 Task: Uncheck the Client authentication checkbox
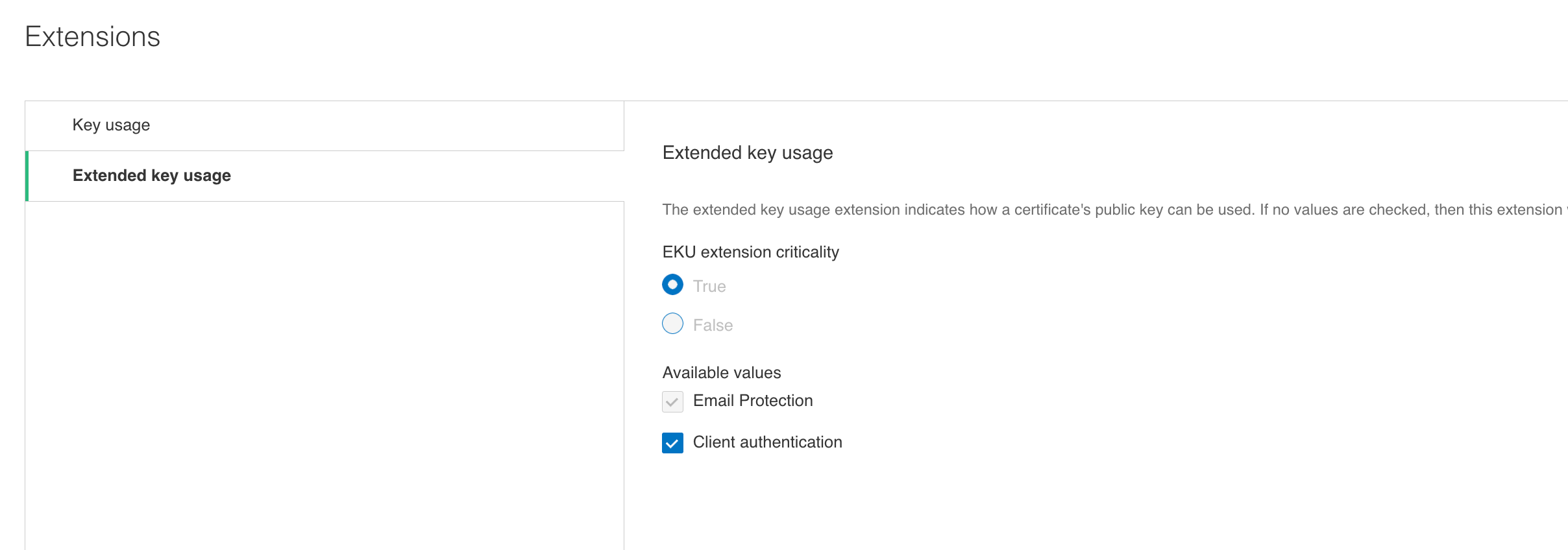[672, 443]
